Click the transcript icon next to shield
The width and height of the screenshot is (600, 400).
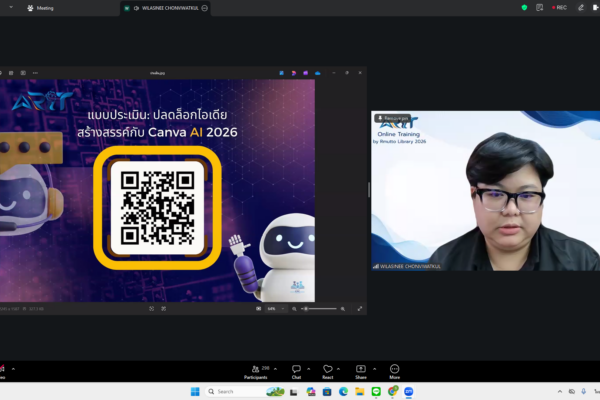tap(540, 8)
